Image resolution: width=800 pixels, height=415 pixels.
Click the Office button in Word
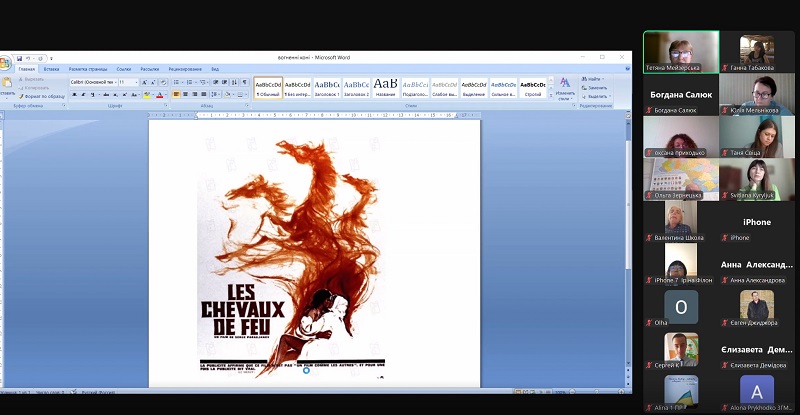point(5,63)
